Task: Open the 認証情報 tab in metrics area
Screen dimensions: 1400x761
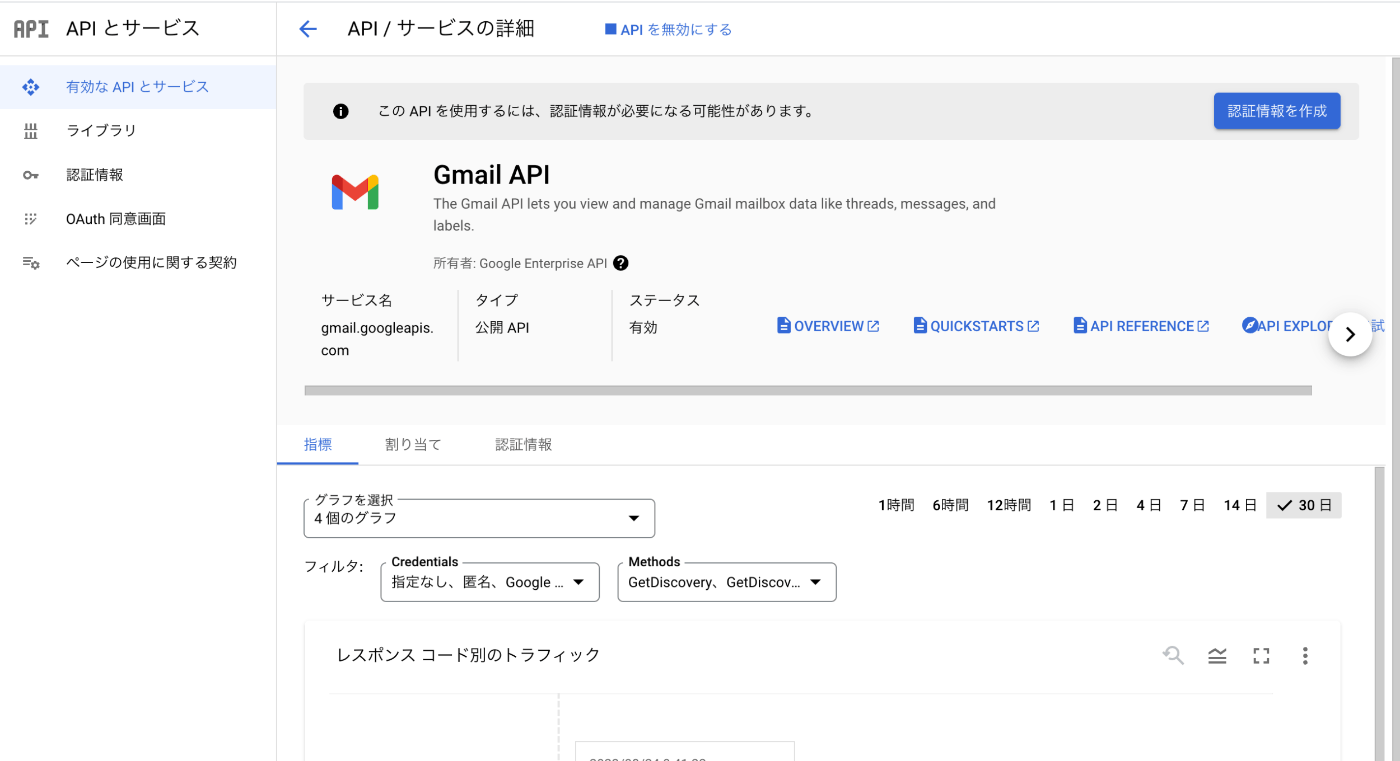Action: coord(522,444)
